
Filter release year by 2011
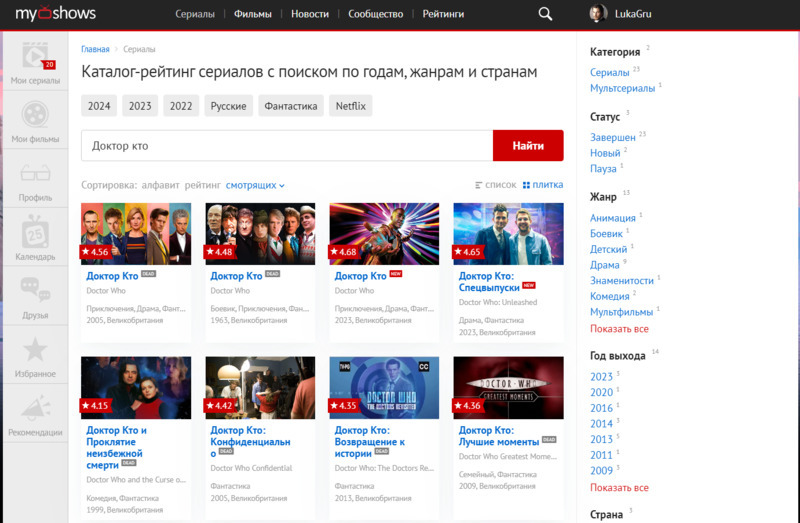coord(602,455)
